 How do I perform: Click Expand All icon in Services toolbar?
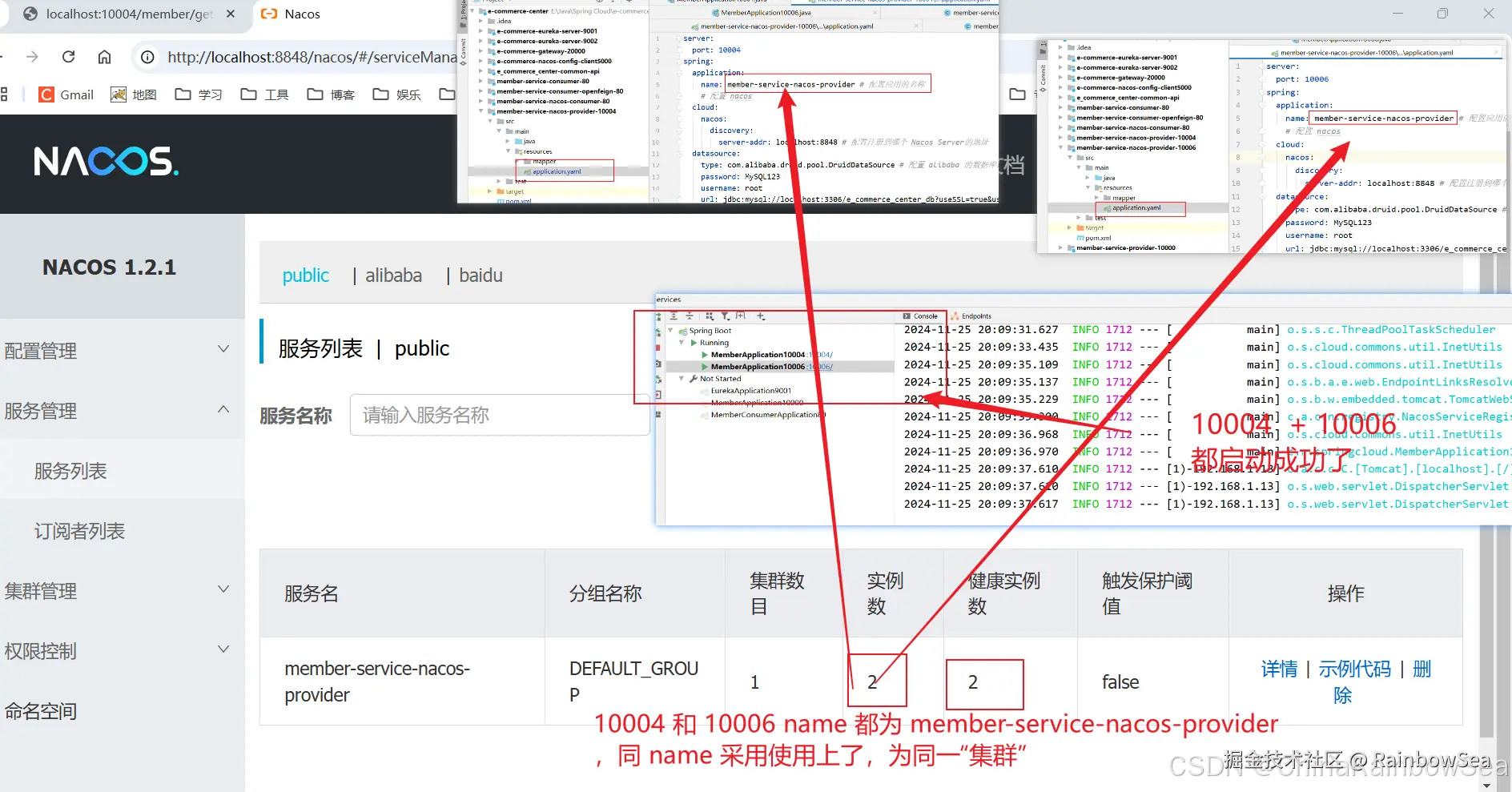674,316
